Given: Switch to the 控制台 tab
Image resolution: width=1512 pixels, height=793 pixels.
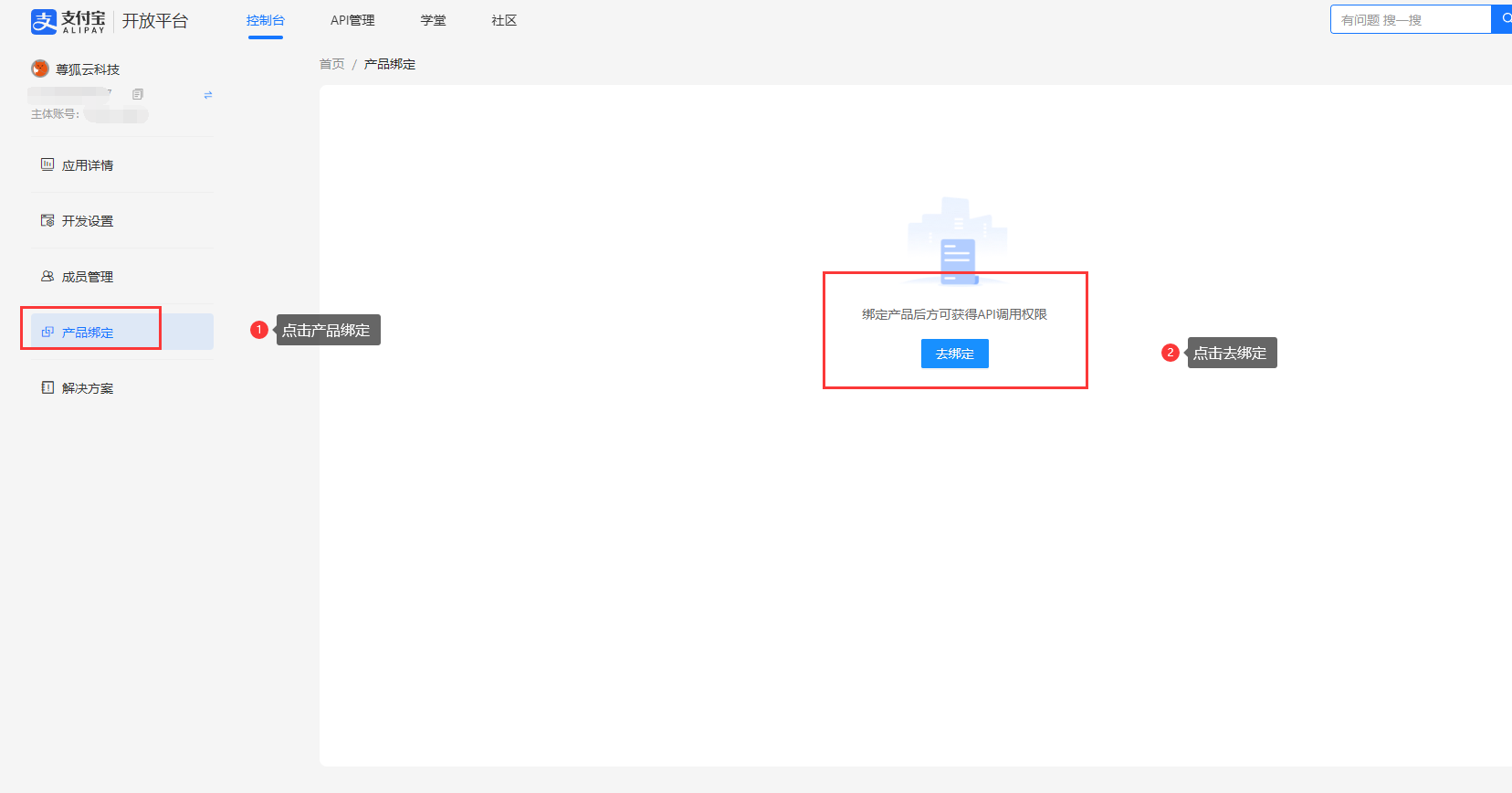Looking at the screenshot, I should click(265, 20).
